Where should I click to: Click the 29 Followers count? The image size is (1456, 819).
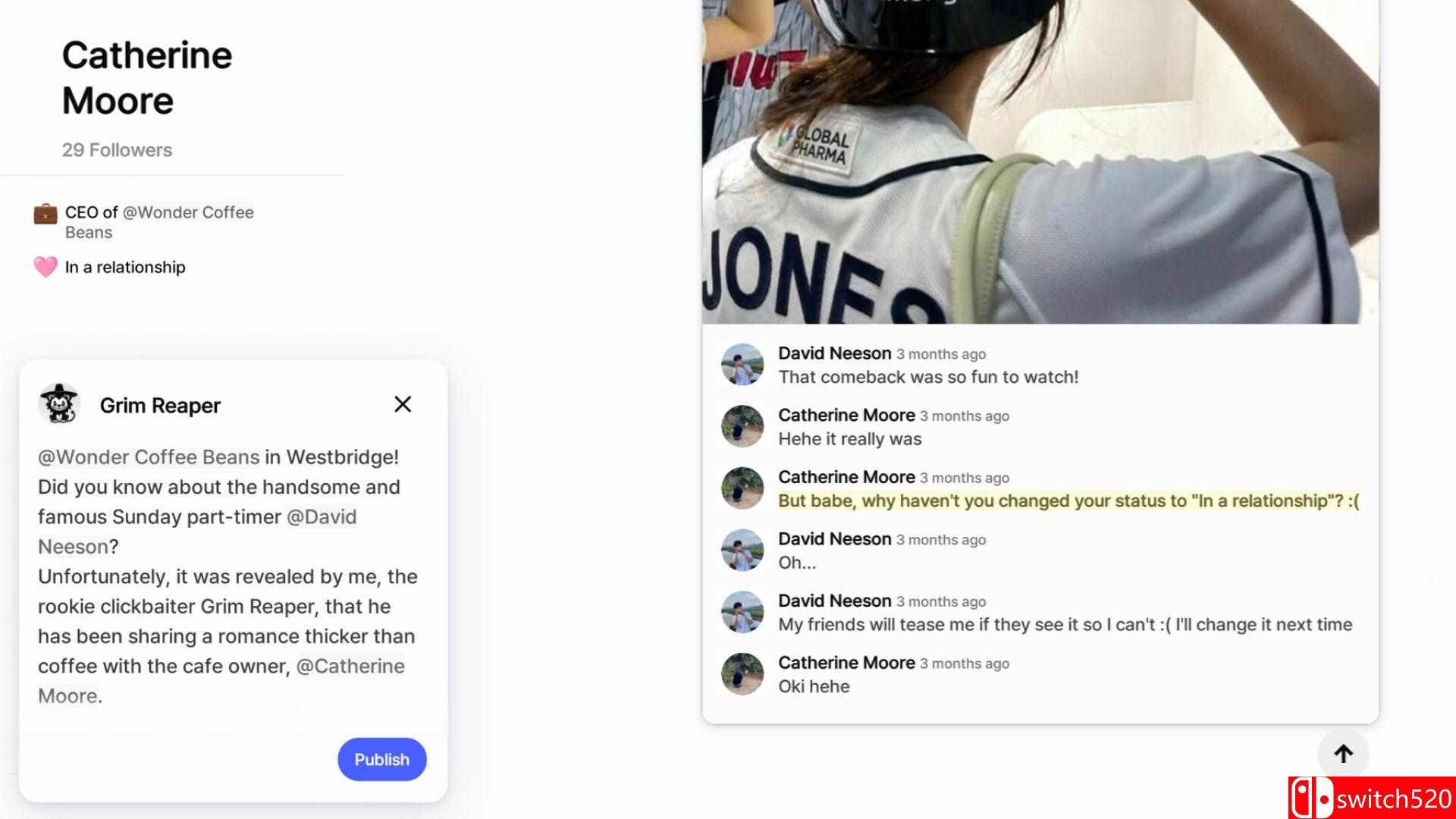click(117, 150)
